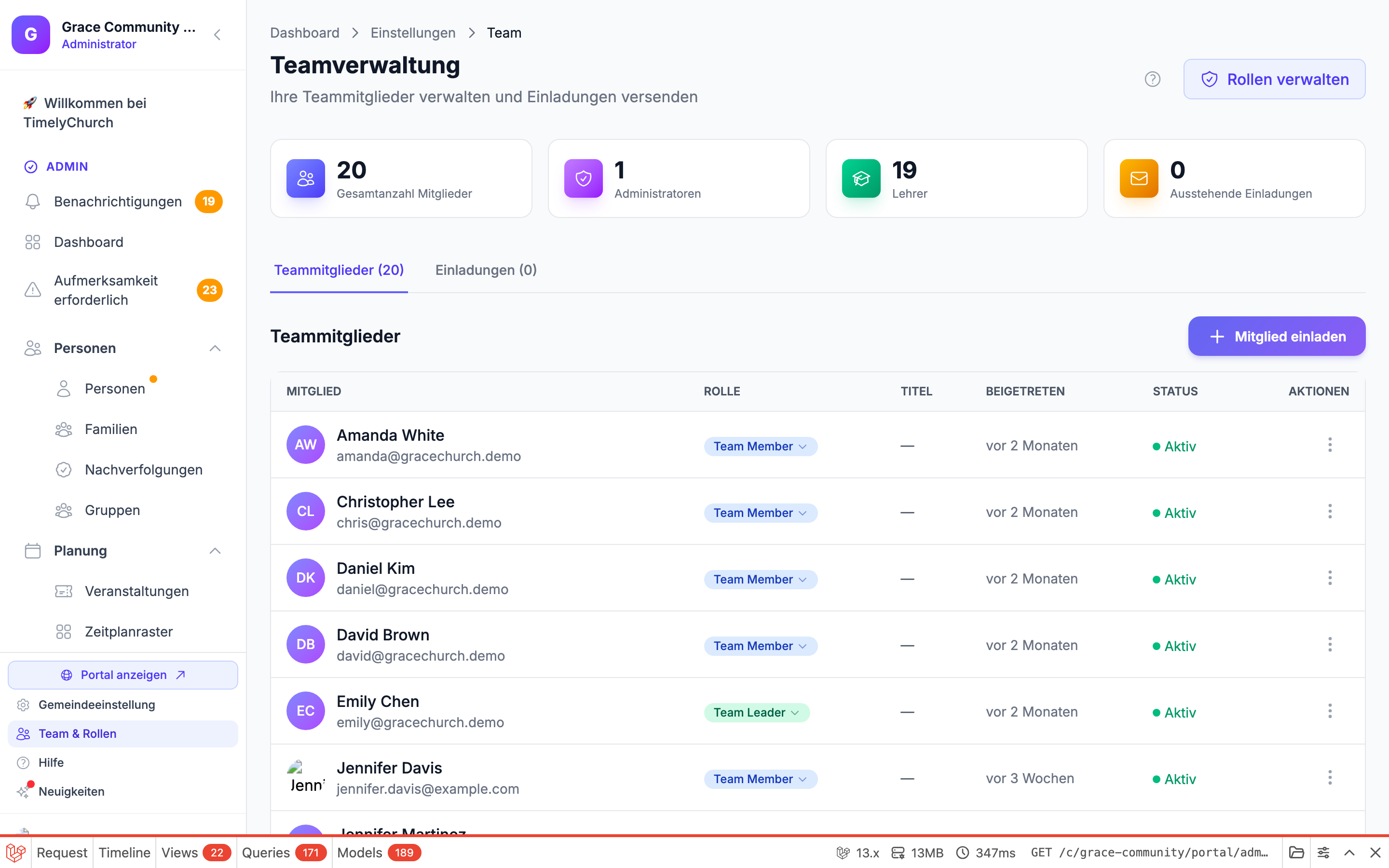Open Daniel Kim's Team Member role dropdown
1389x868 pixels.
[x=761, y=579]
